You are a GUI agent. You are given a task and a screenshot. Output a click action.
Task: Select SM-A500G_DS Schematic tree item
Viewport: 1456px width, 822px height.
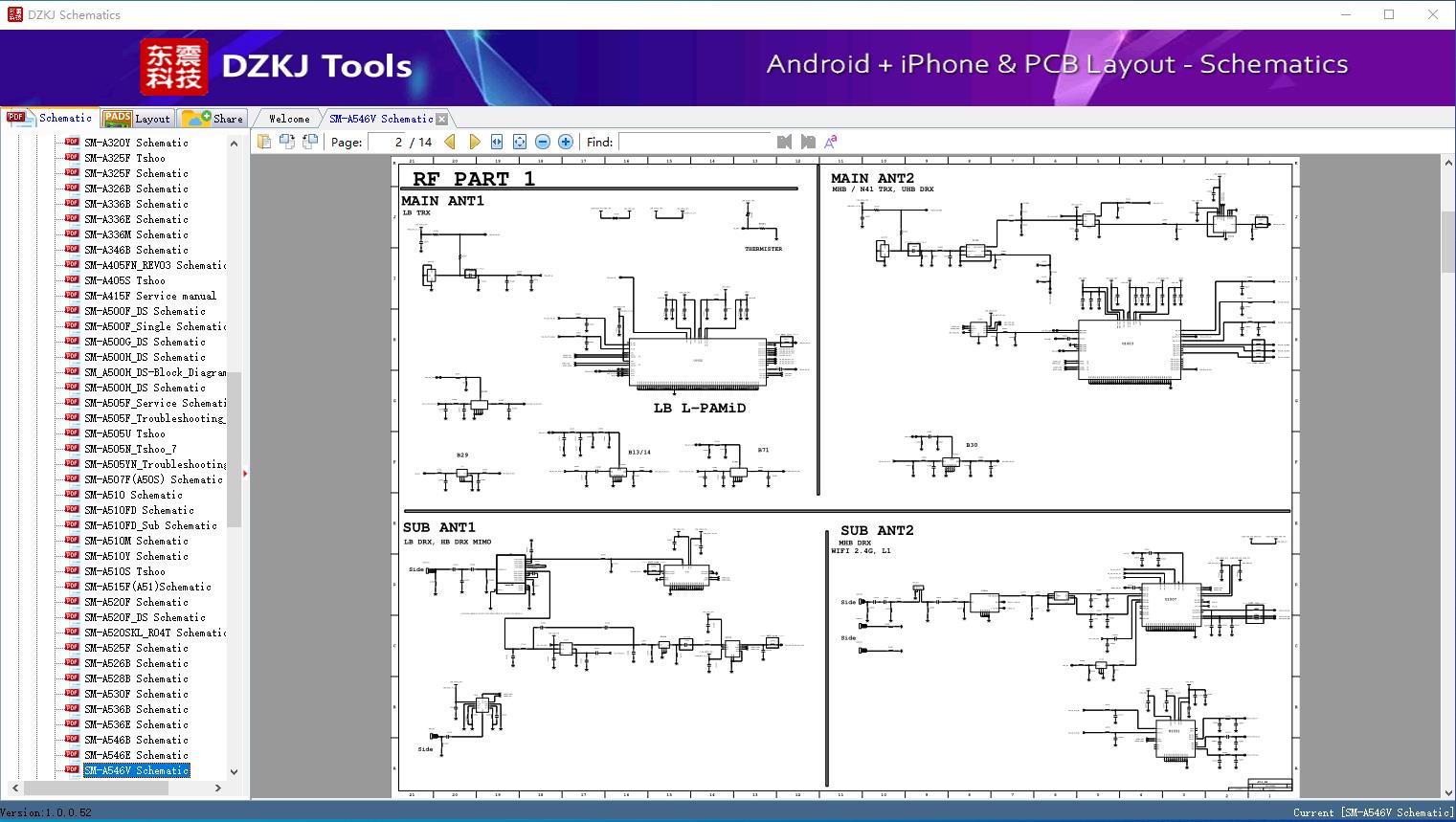coord(145,342)
